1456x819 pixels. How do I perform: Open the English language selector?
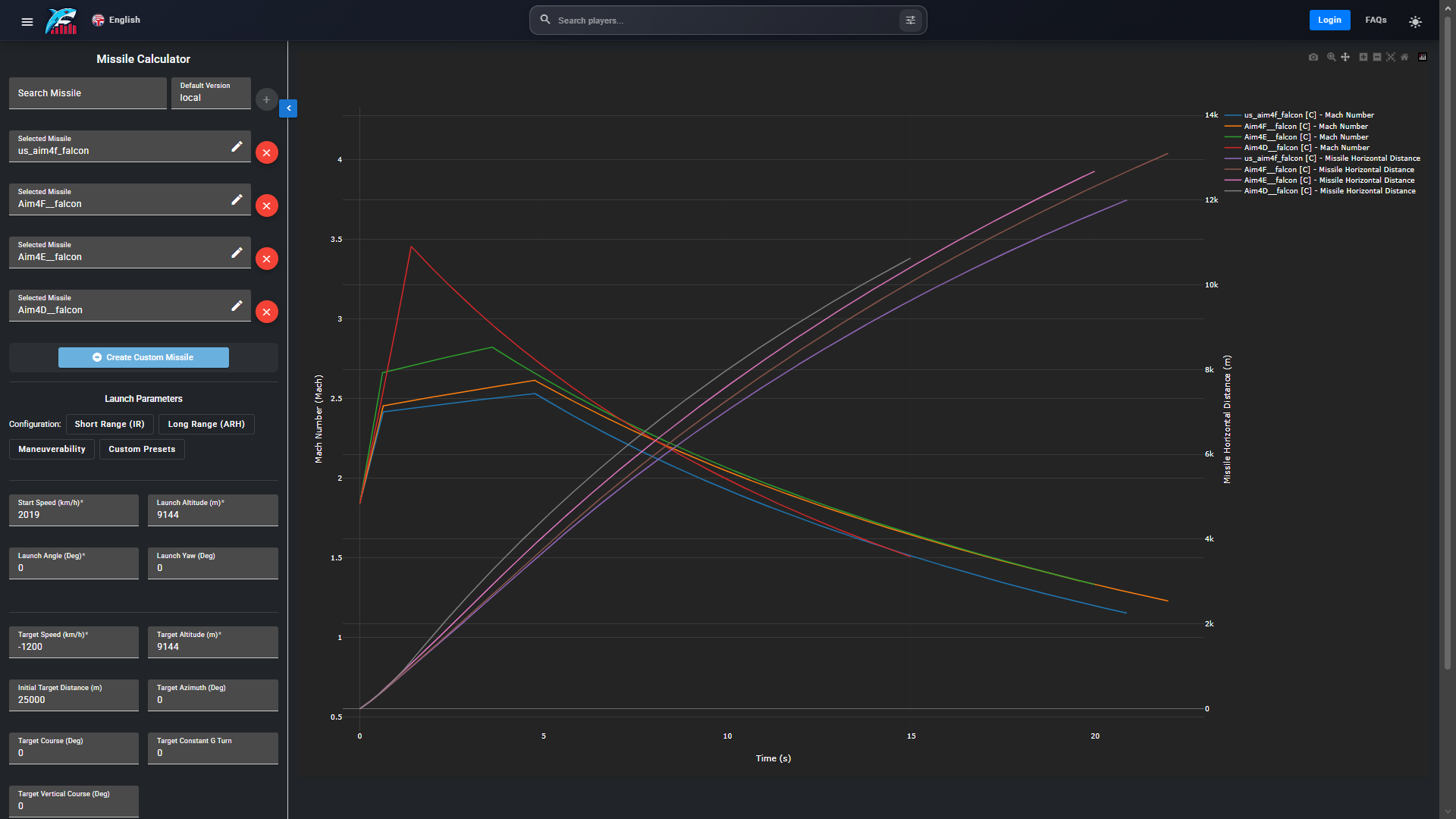coord(116,20)
